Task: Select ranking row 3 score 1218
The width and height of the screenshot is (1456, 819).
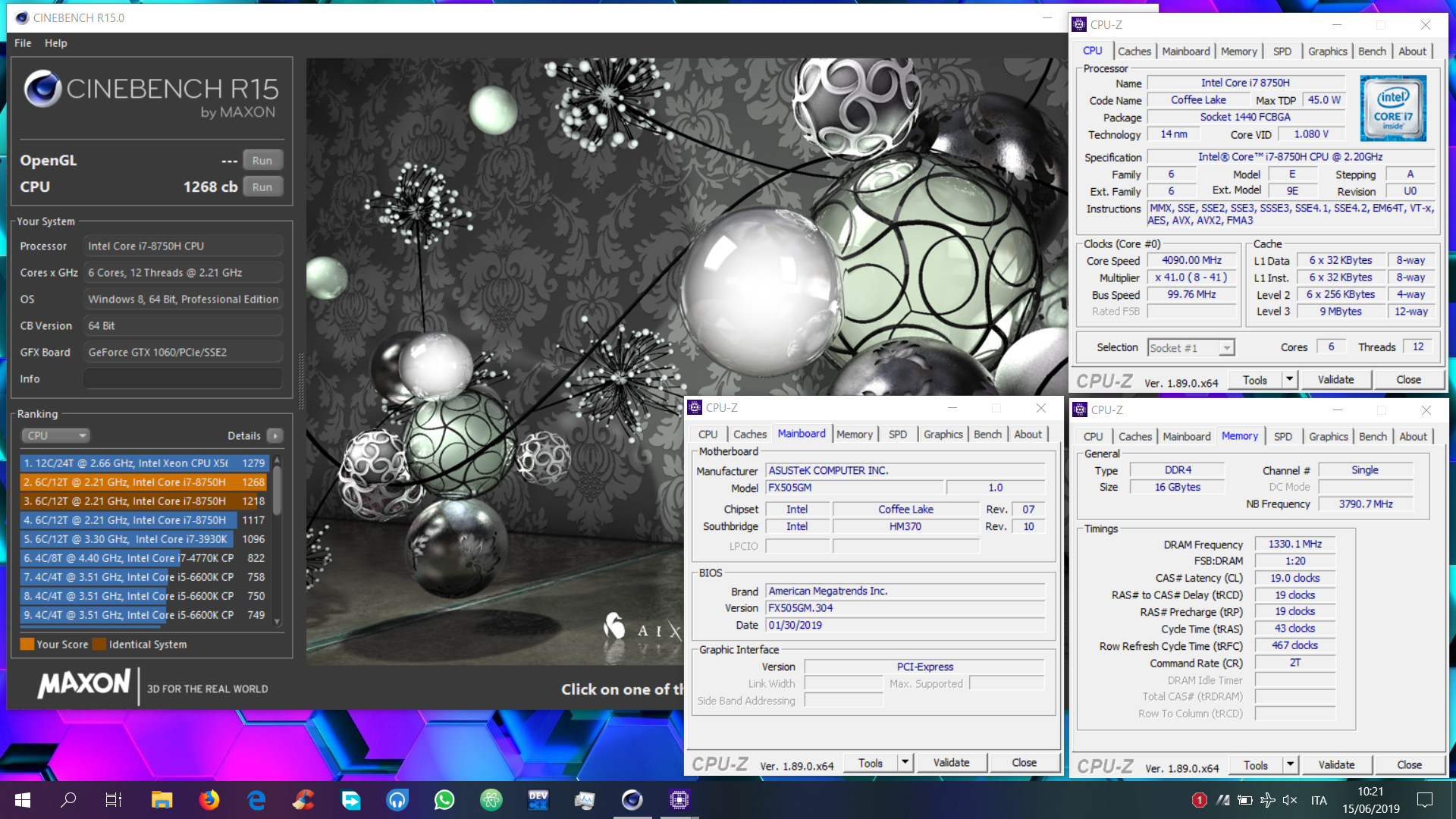Action: [144, 500]
